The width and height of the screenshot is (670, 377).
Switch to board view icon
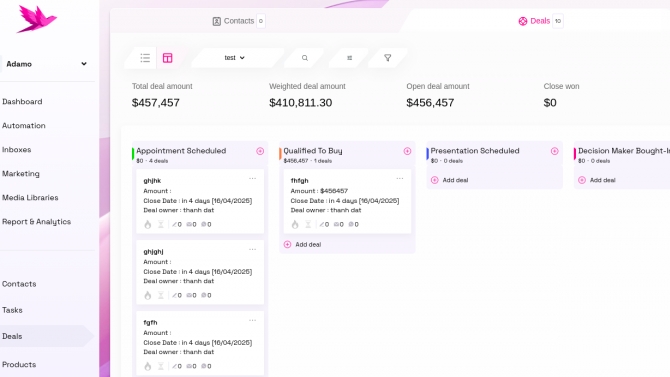tap(168, 58)
